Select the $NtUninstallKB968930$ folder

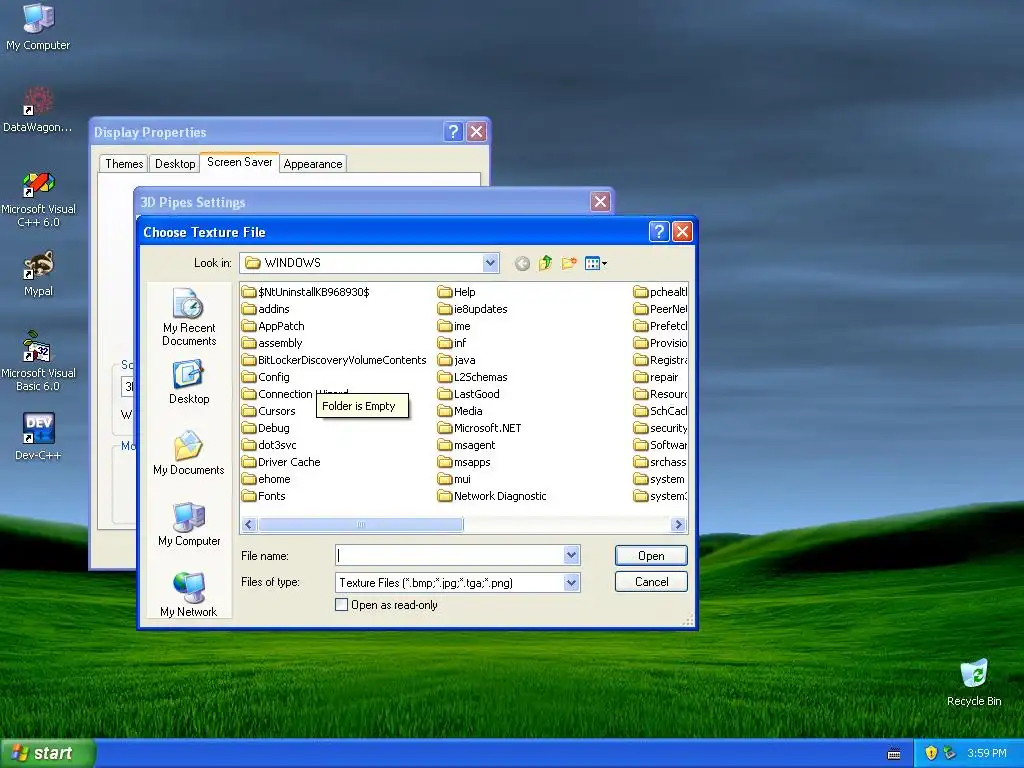click(x=306, y=292)
